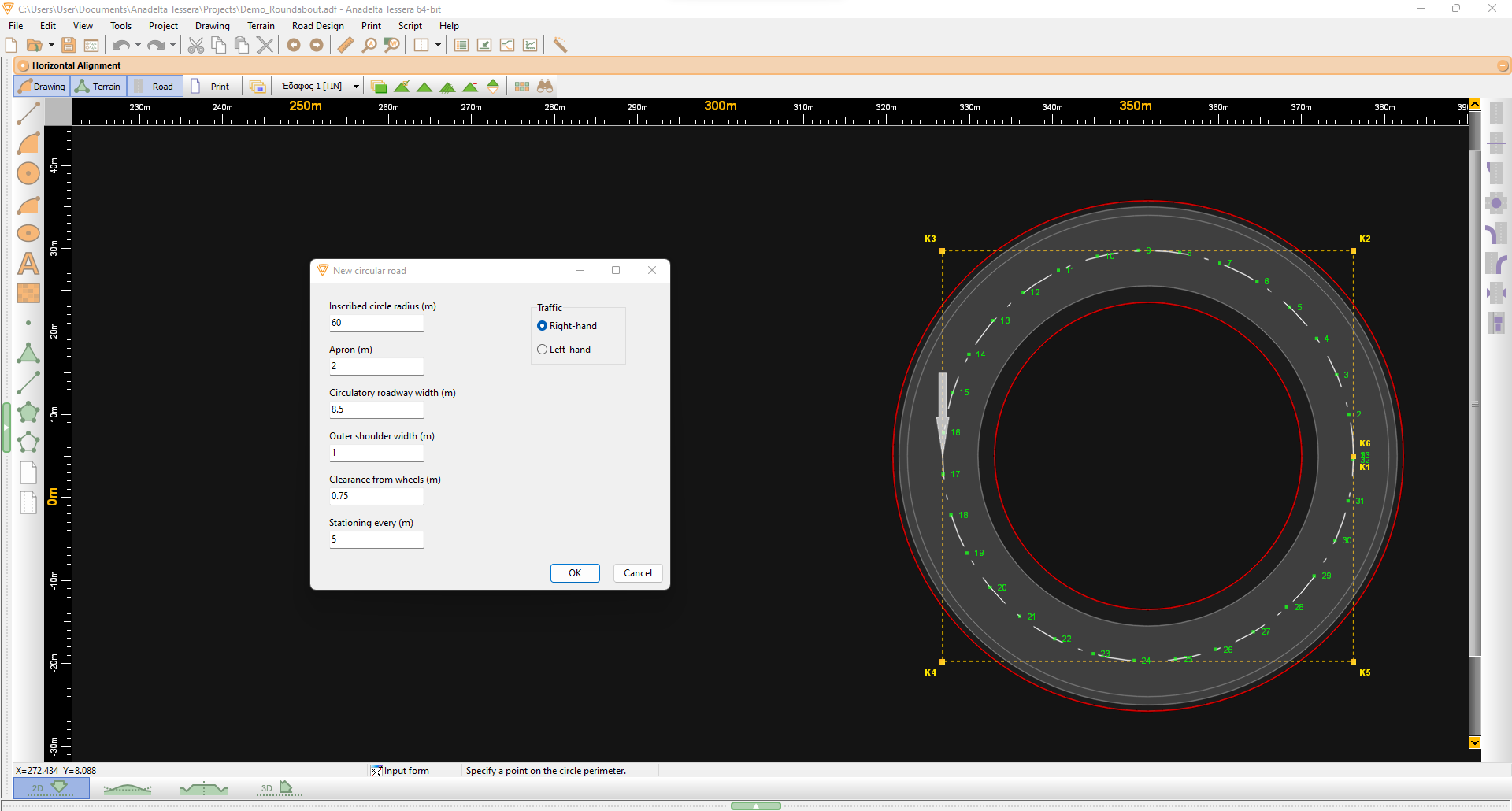Click the magic wand tool at toolbar end
The image size is (1512, 811).
(560, 45)
